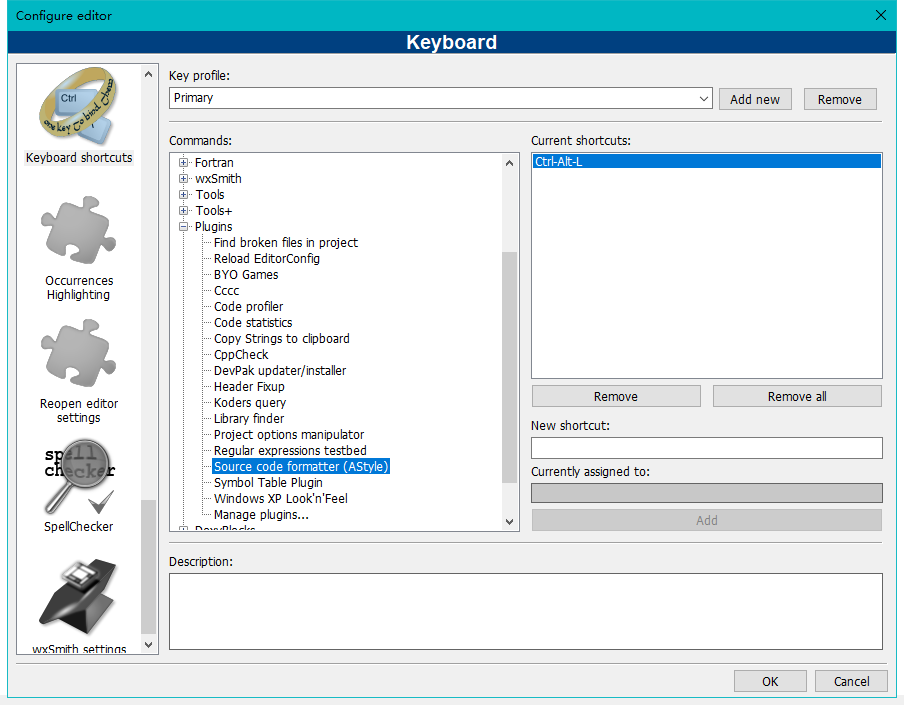Remove the selected shortcut
This screenshot has height=705, width=904.
[x=615, y=395]
